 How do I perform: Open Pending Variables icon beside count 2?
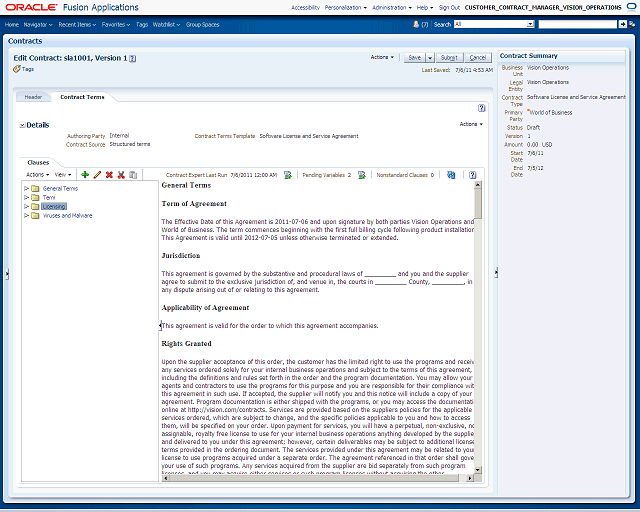(362, 175)
